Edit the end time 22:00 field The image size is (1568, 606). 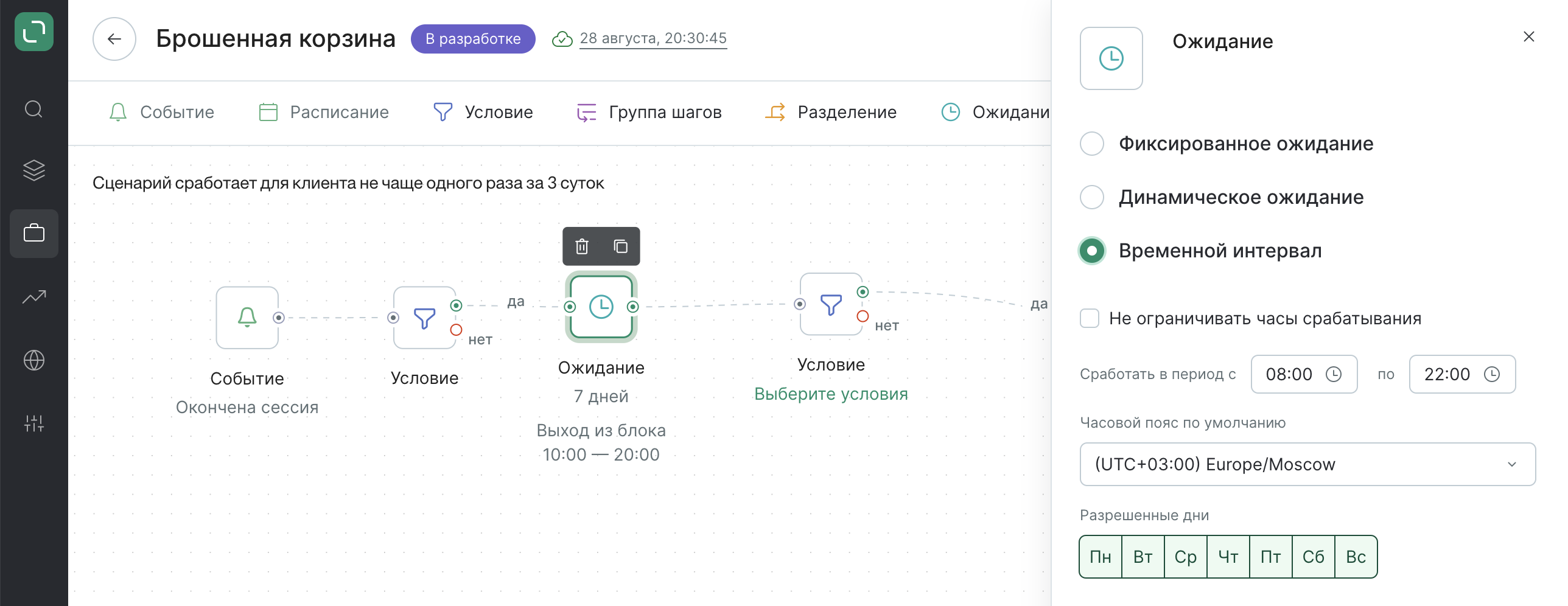coord(1462,374)
